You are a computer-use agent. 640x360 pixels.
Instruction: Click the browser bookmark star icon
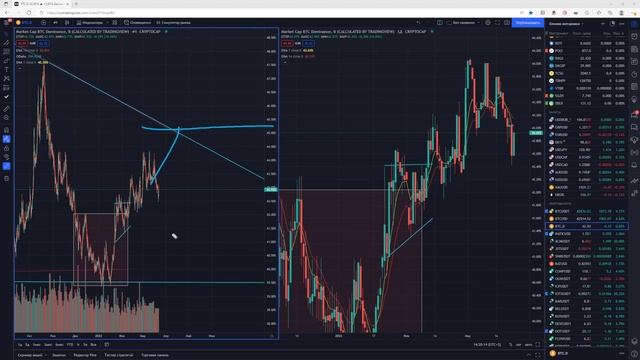coord(531,13)
